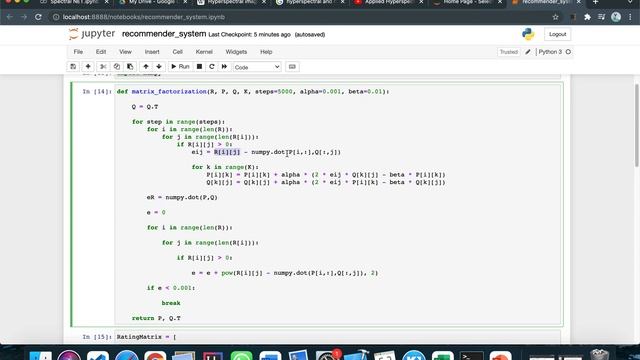Click the Trusted notebook indicator

coord(509,52)
